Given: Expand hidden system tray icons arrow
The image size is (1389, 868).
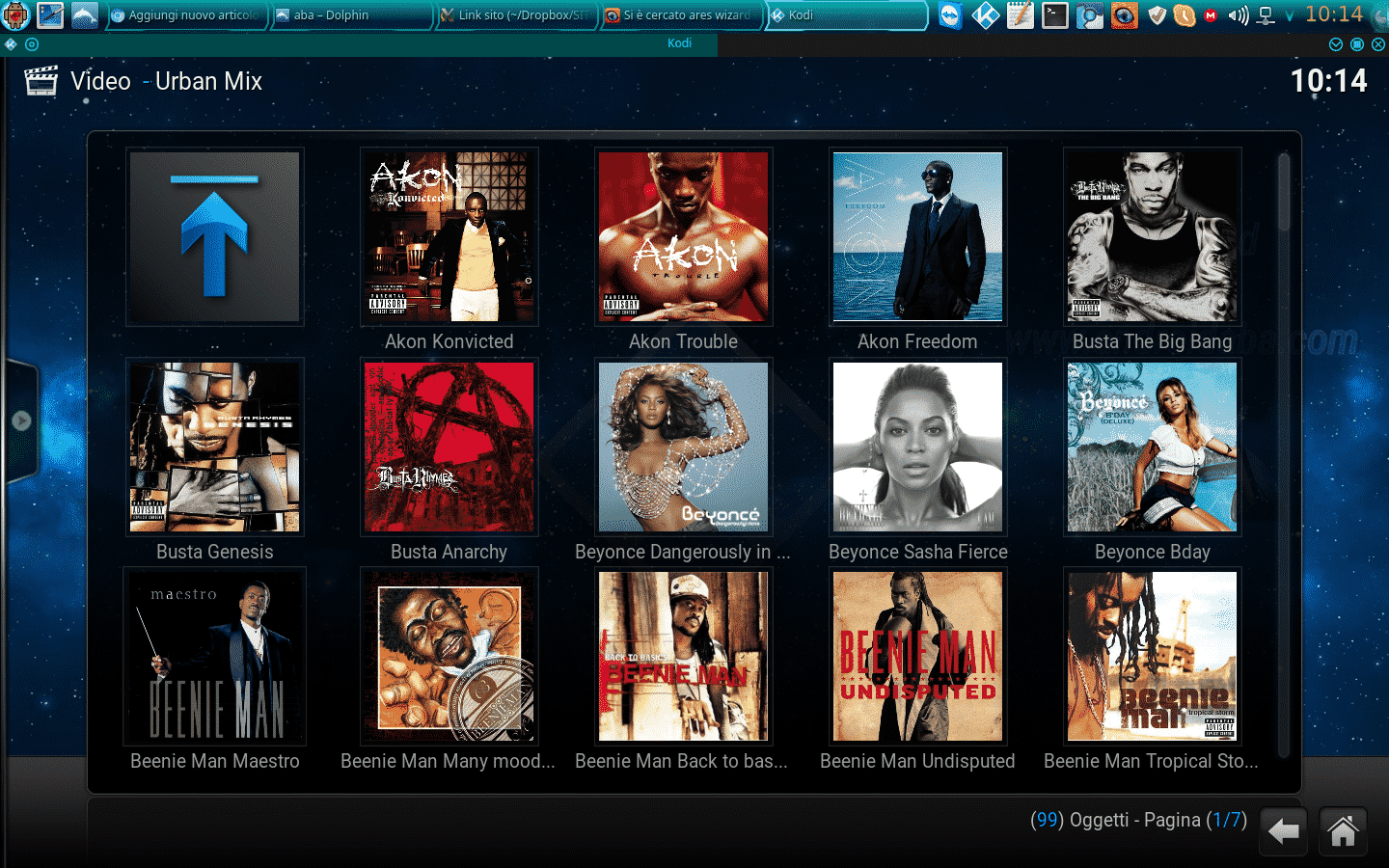Looking at the screenshot, I should (x=1290, y=16).
